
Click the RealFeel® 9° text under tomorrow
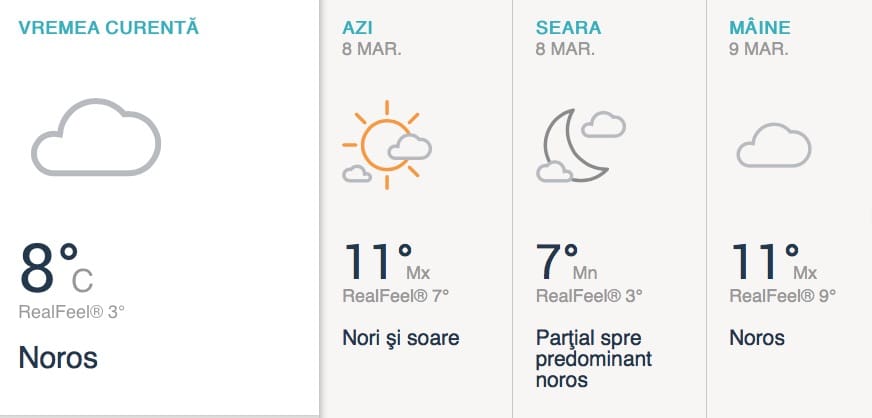tap(782, 296)
